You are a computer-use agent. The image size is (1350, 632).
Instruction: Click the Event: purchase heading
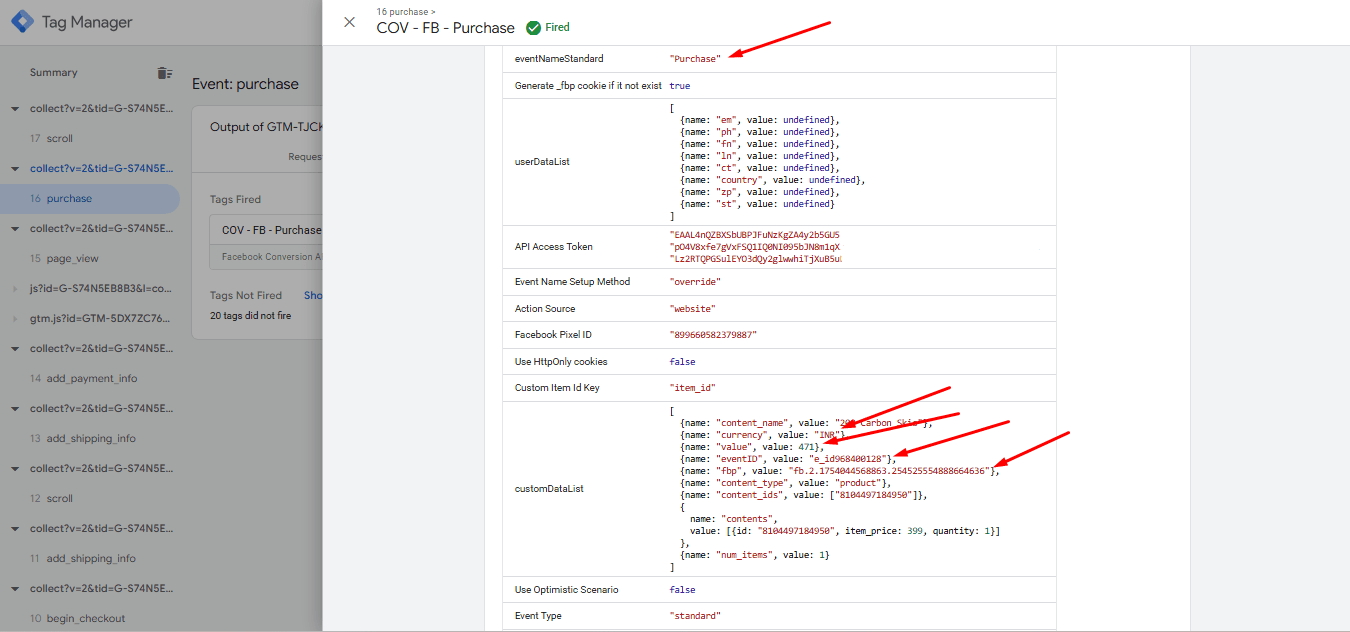click(245, 84)
